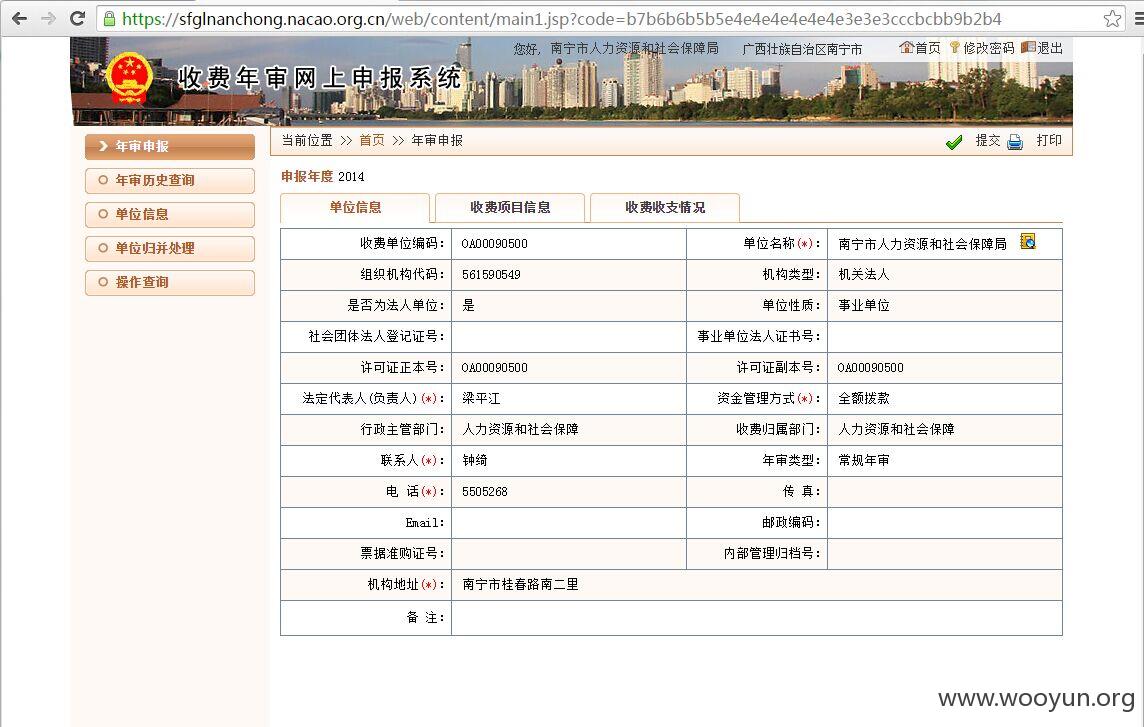Open 单位归并处理 sidebar item
The image size is (1144, 727).
(170, 248)
